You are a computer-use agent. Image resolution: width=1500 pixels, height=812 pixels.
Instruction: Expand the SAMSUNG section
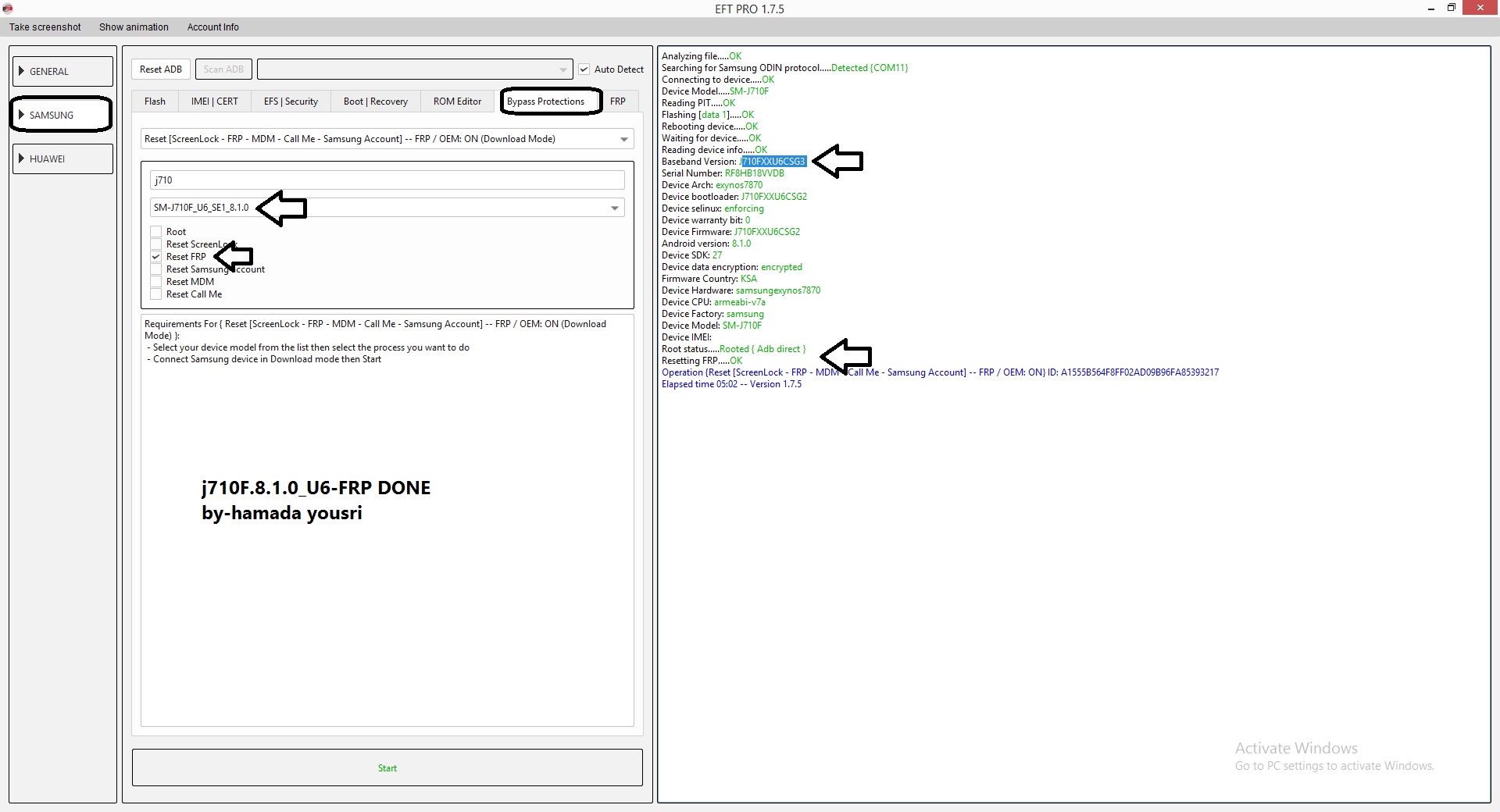[x=62, y=115]
